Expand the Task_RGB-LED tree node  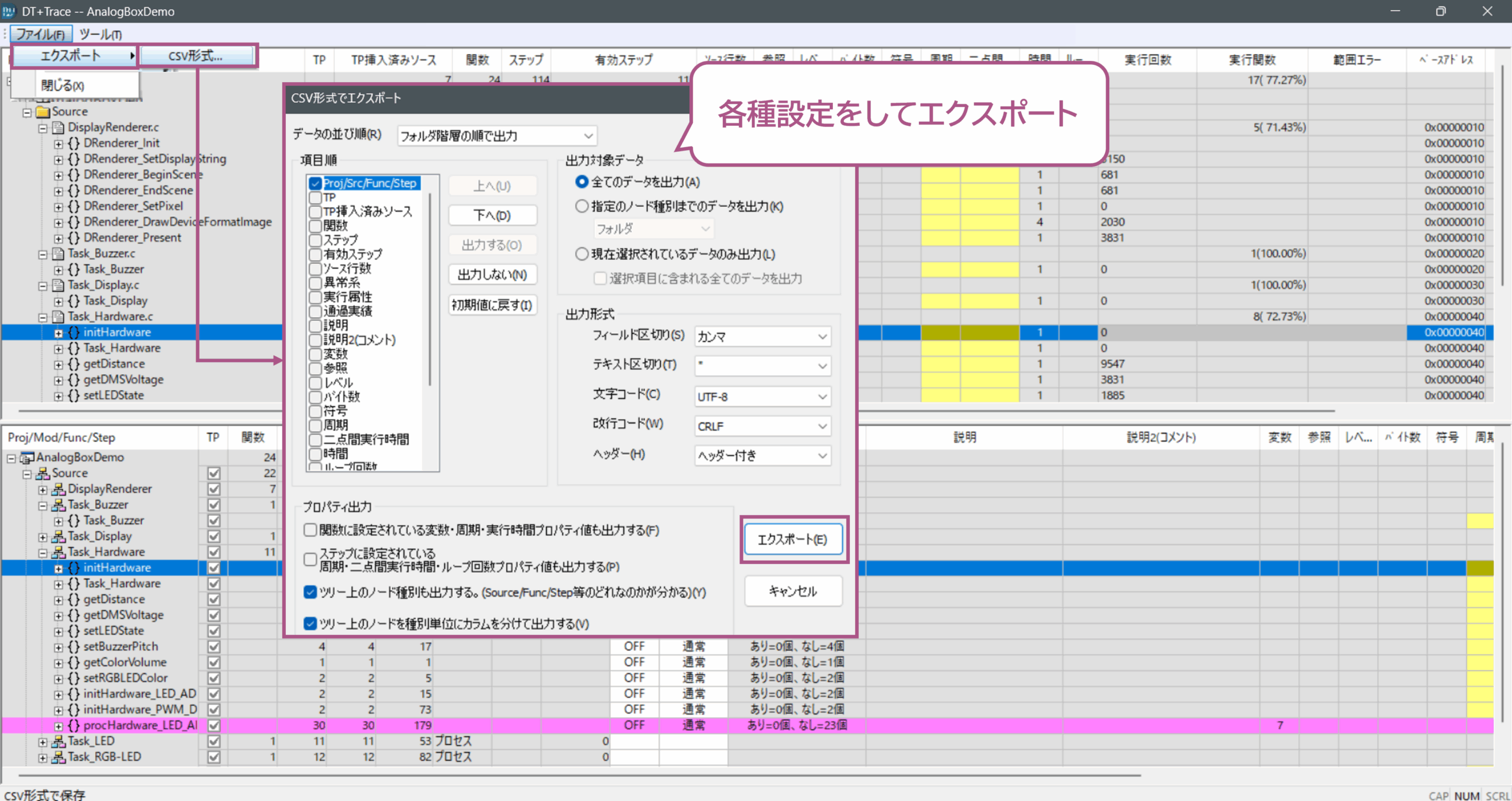click(x=43, y=757)
